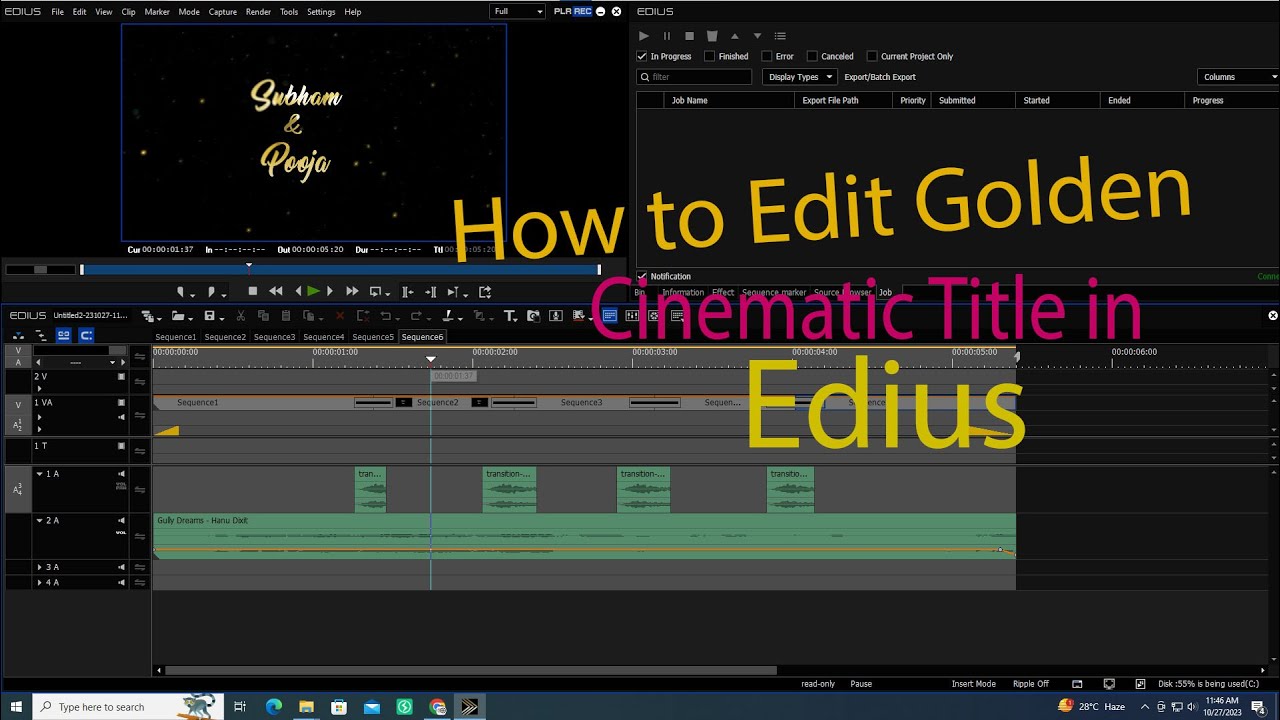Check the Canceled checkbox
The image size is (1280, 720).
812,56
